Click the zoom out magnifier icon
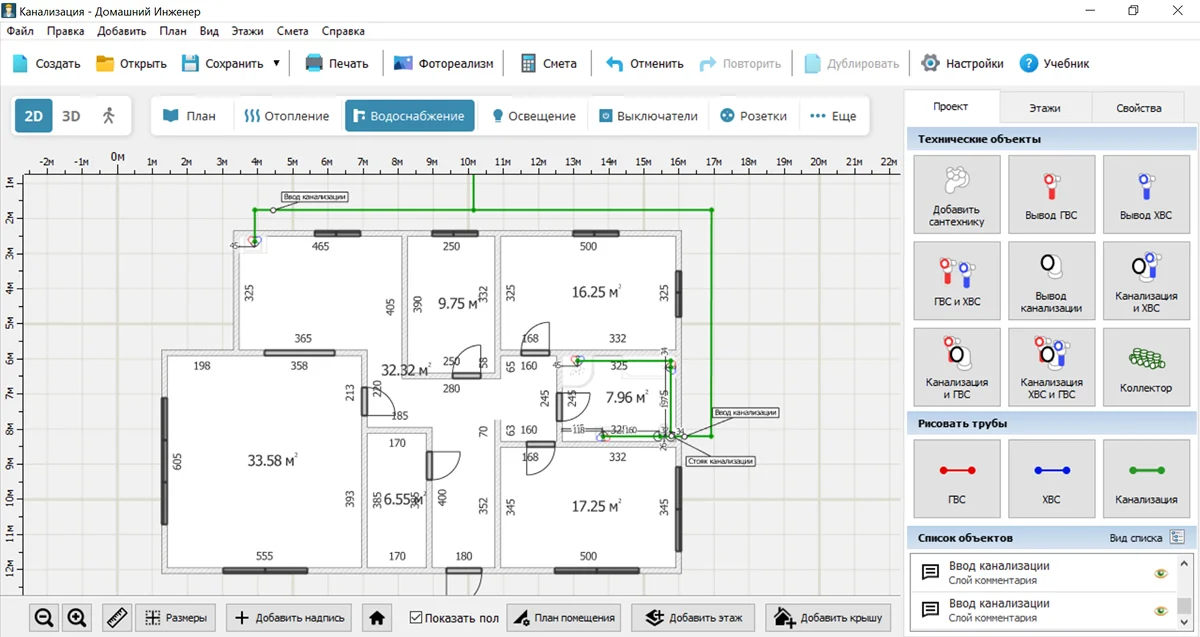The image size is (1200, 637). pyautogui.click(x=44, y=618)
